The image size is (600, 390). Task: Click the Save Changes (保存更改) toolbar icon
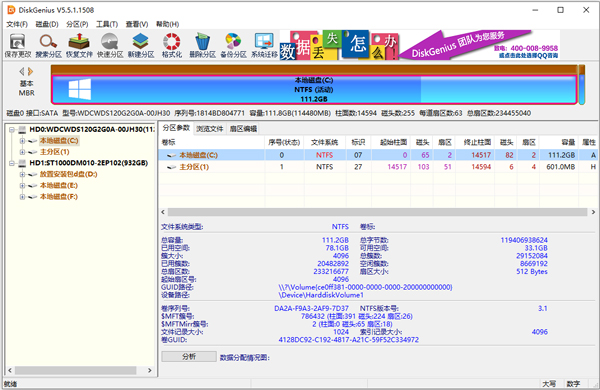[18, 45]
